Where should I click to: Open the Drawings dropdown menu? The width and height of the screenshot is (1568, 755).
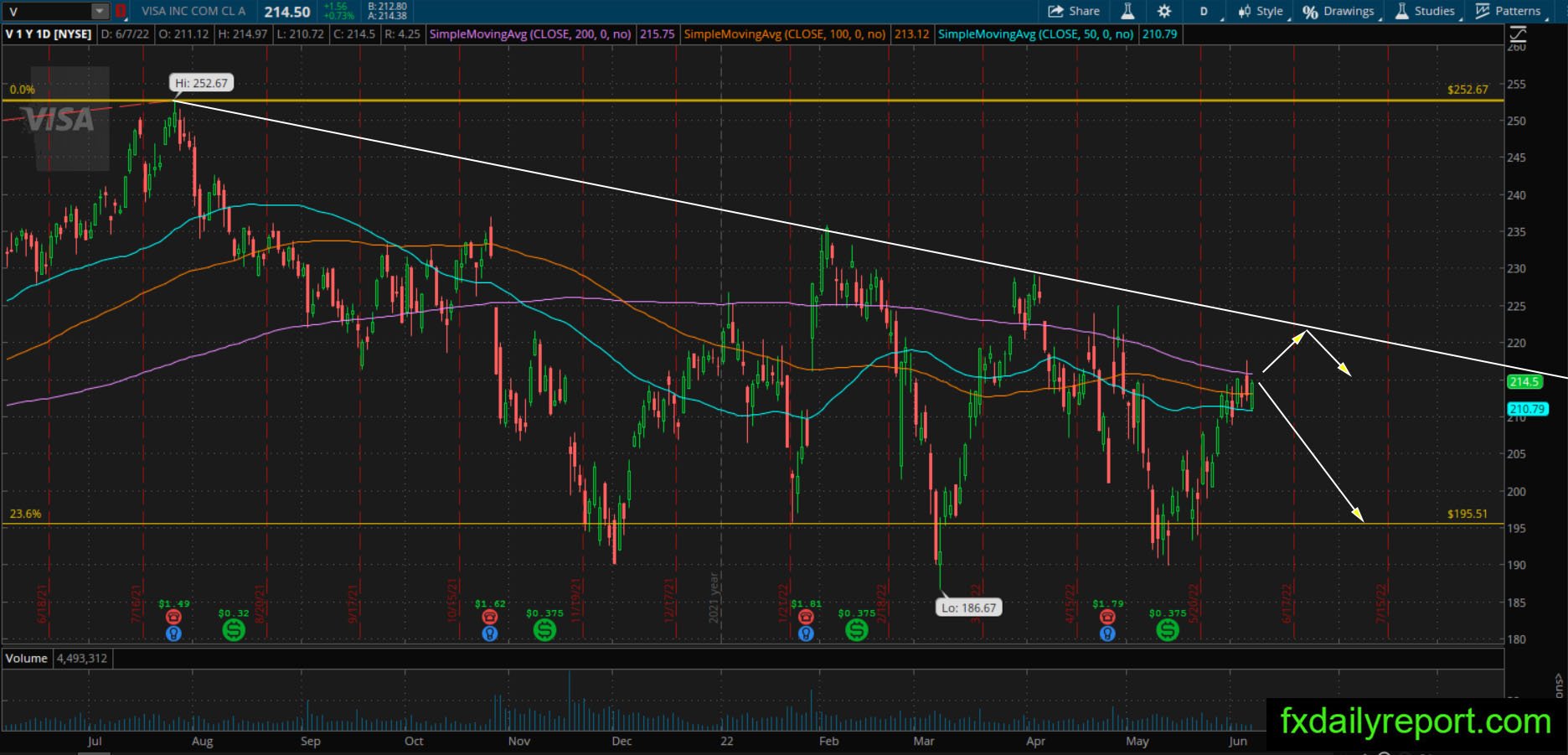[x=1342, y=11]
